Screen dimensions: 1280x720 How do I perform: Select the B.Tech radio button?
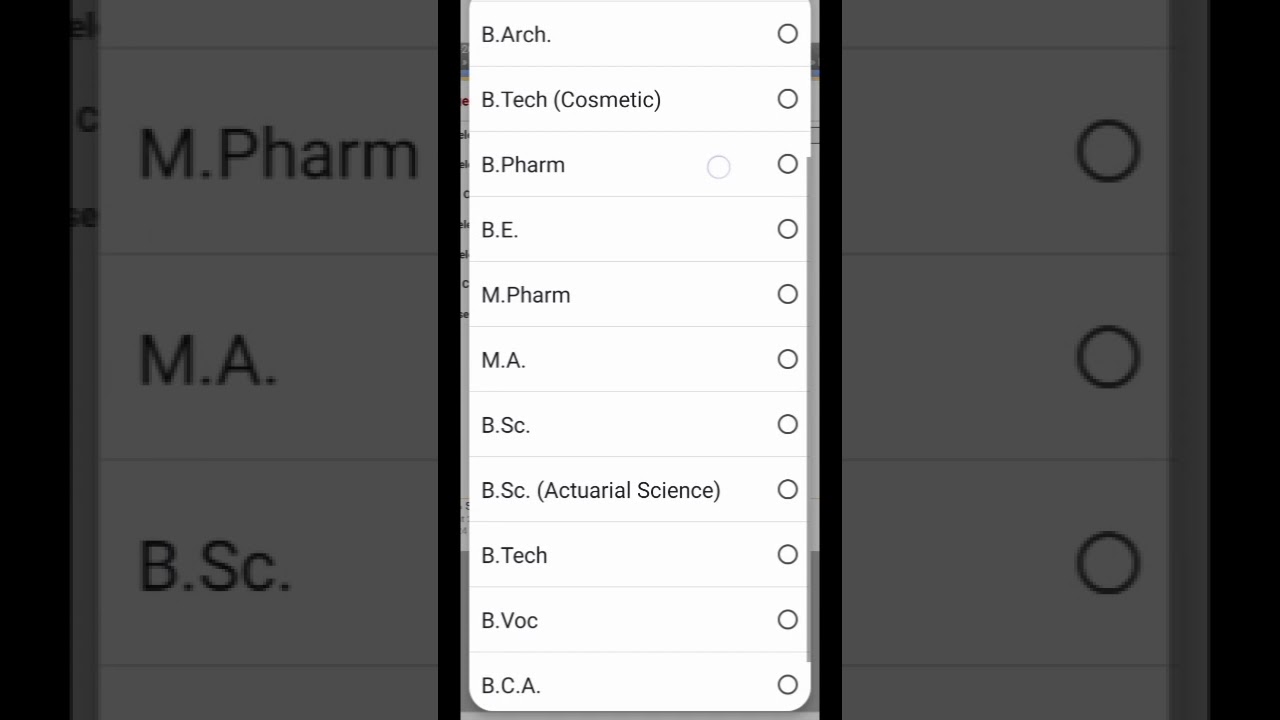coord(788,554)
